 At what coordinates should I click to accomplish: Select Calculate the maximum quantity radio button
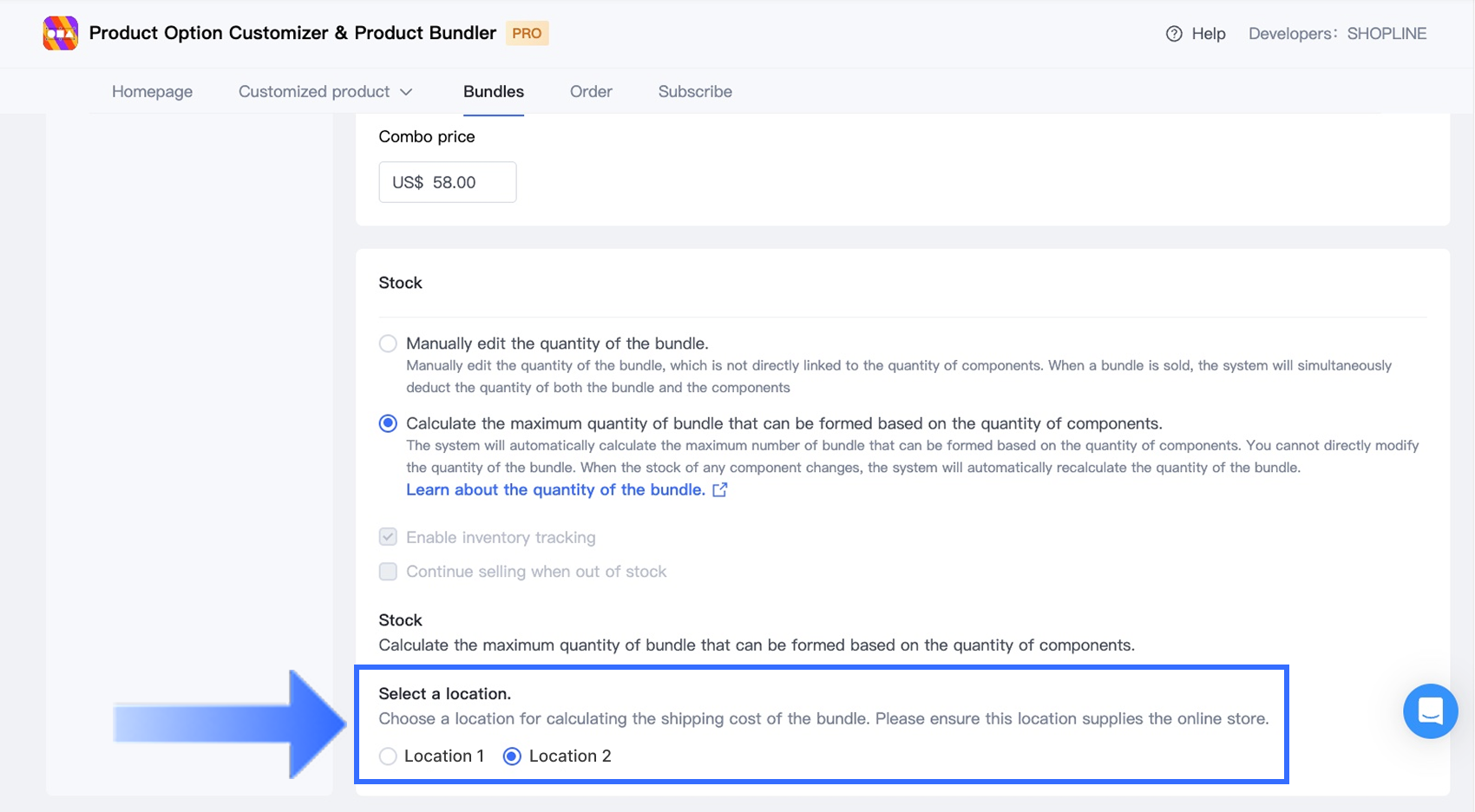click(388, 423)
